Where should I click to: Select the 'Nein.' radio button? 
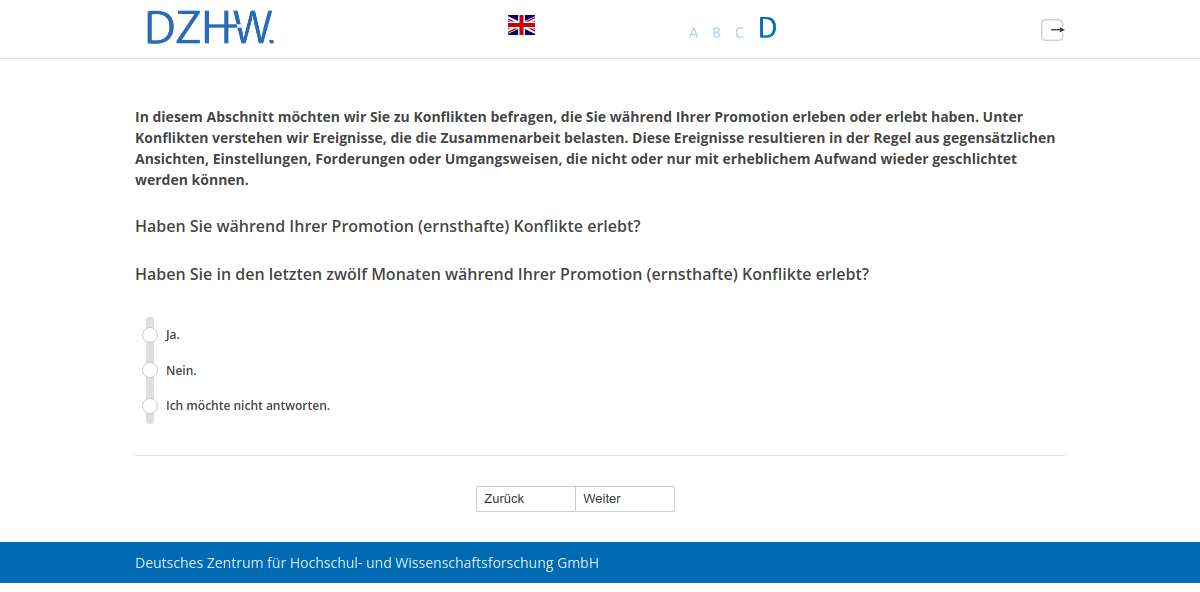150,370
